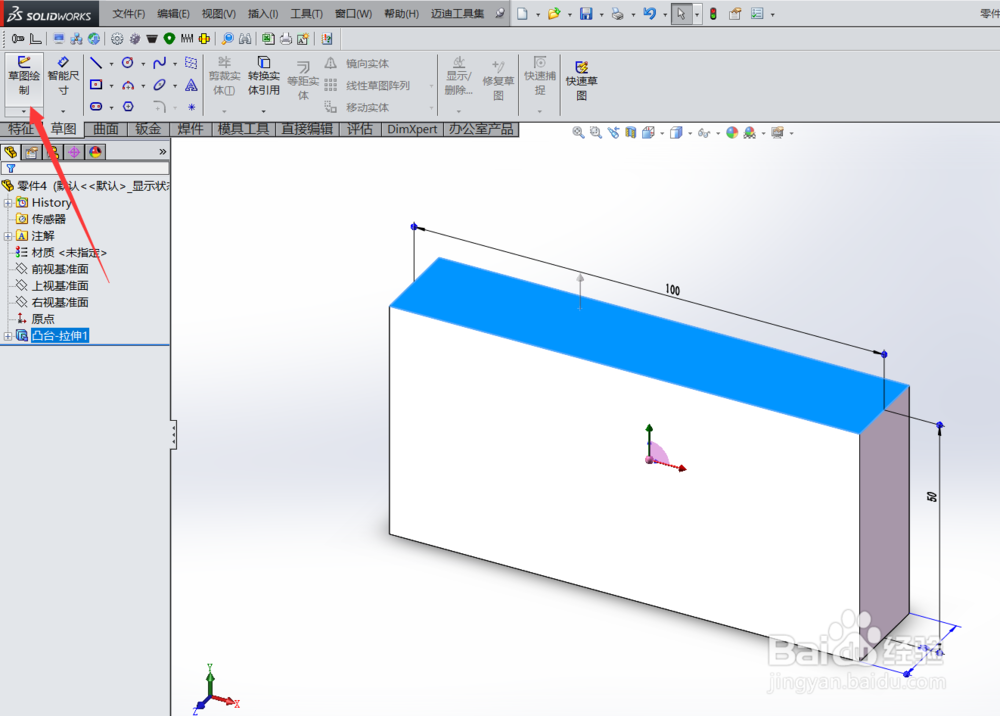Open the 智能尺寸 dropdown arrow

pos(63,112)
